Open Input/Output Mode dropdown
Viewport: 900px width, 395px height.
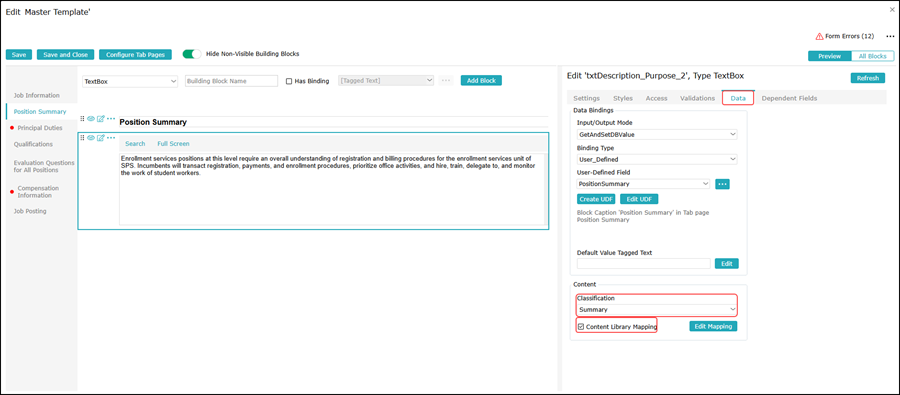tap(657, 134)
